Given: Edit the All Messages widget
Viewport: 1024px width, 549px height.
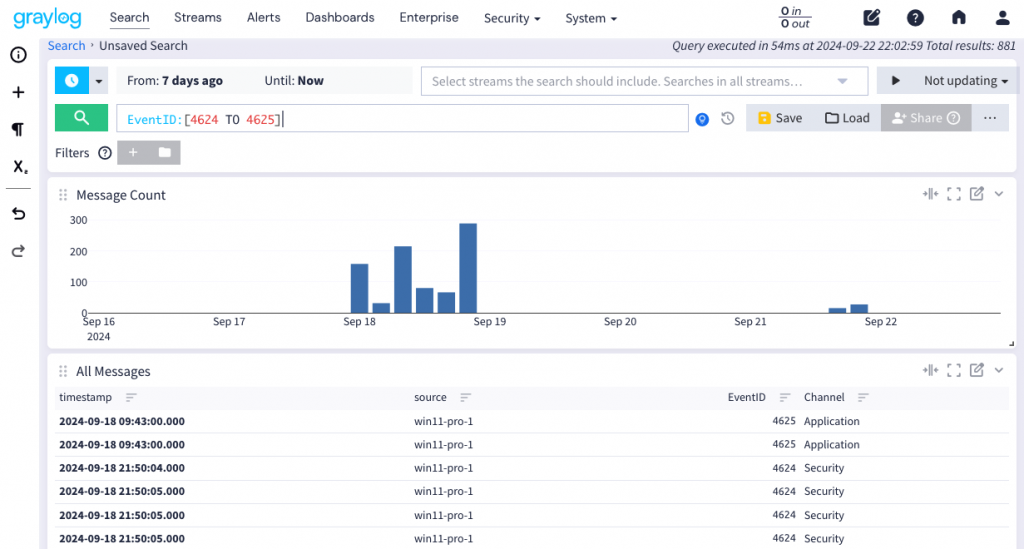Looking at the screenshot, I should point(976,369).
